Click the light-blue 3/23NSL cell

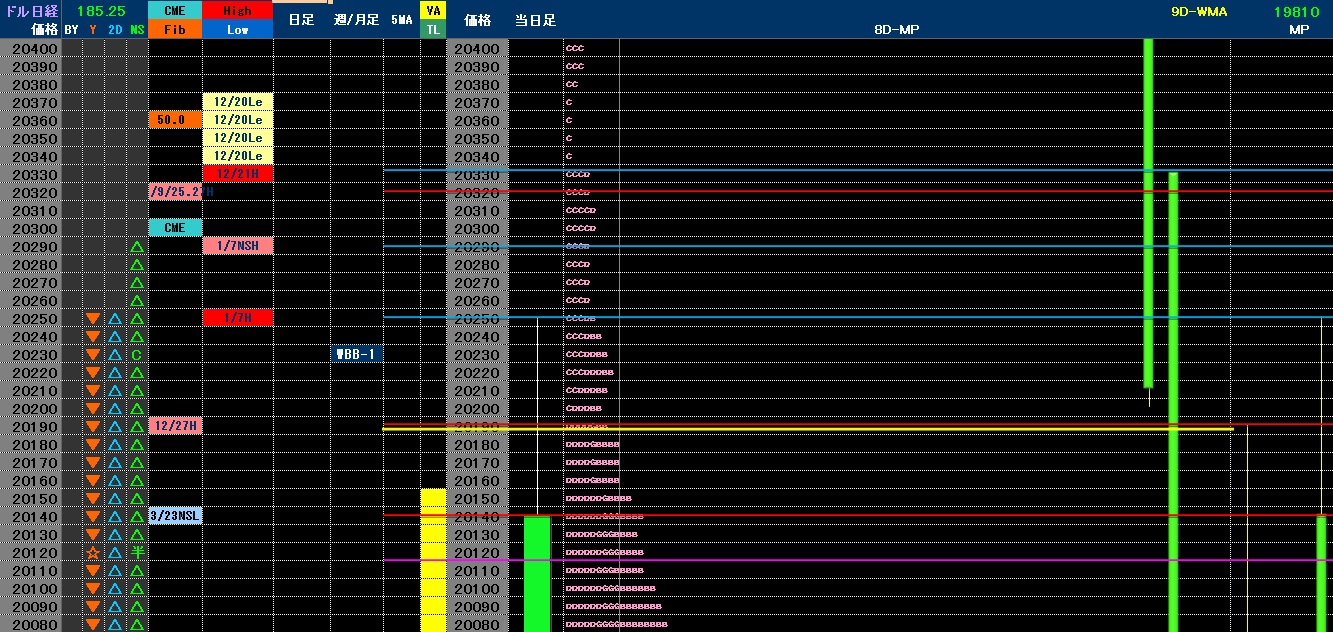coord(175,516)
